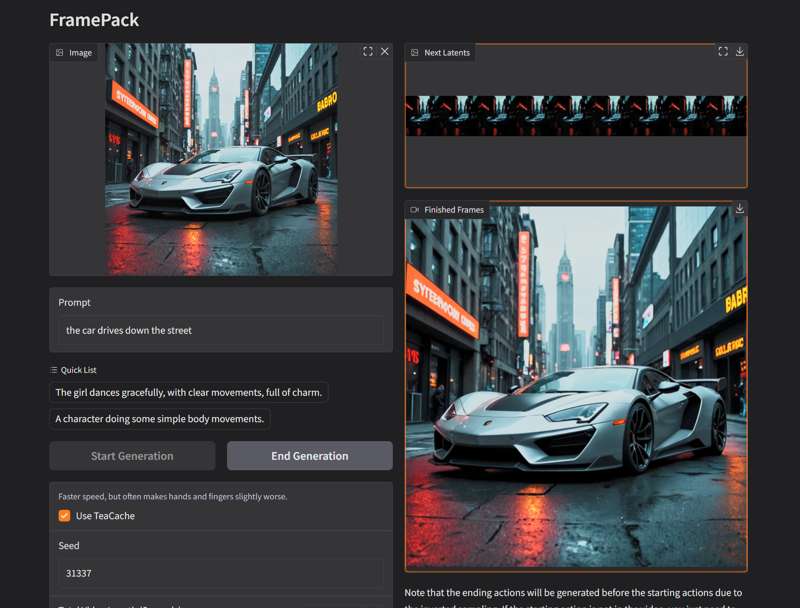Click the Start Generation button

(x=132, y=456)
